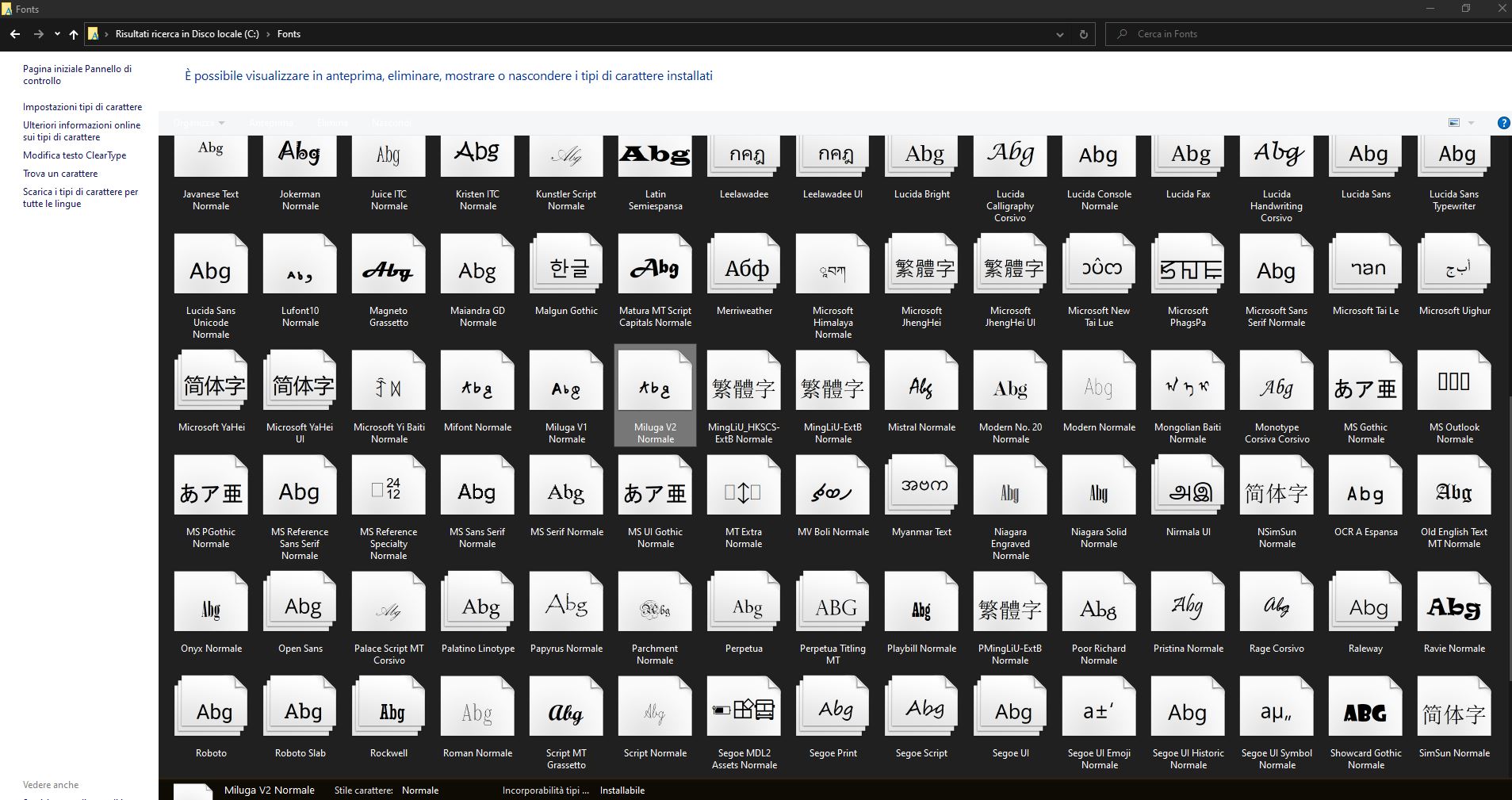The height and width of the screenshot is (800, 1512).
Task: Open the view options chevron
Action: coord(1472,123)
